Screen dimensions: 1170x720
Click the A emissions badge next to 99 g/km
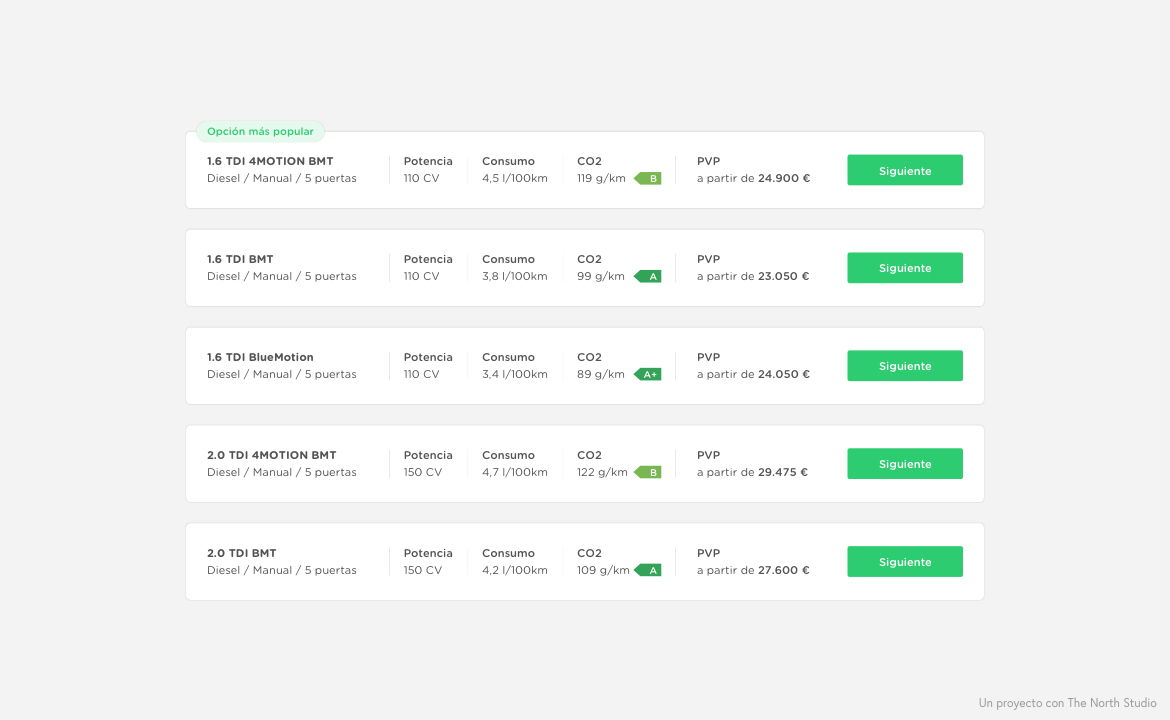pyautogui.click(x=648, y=276)
